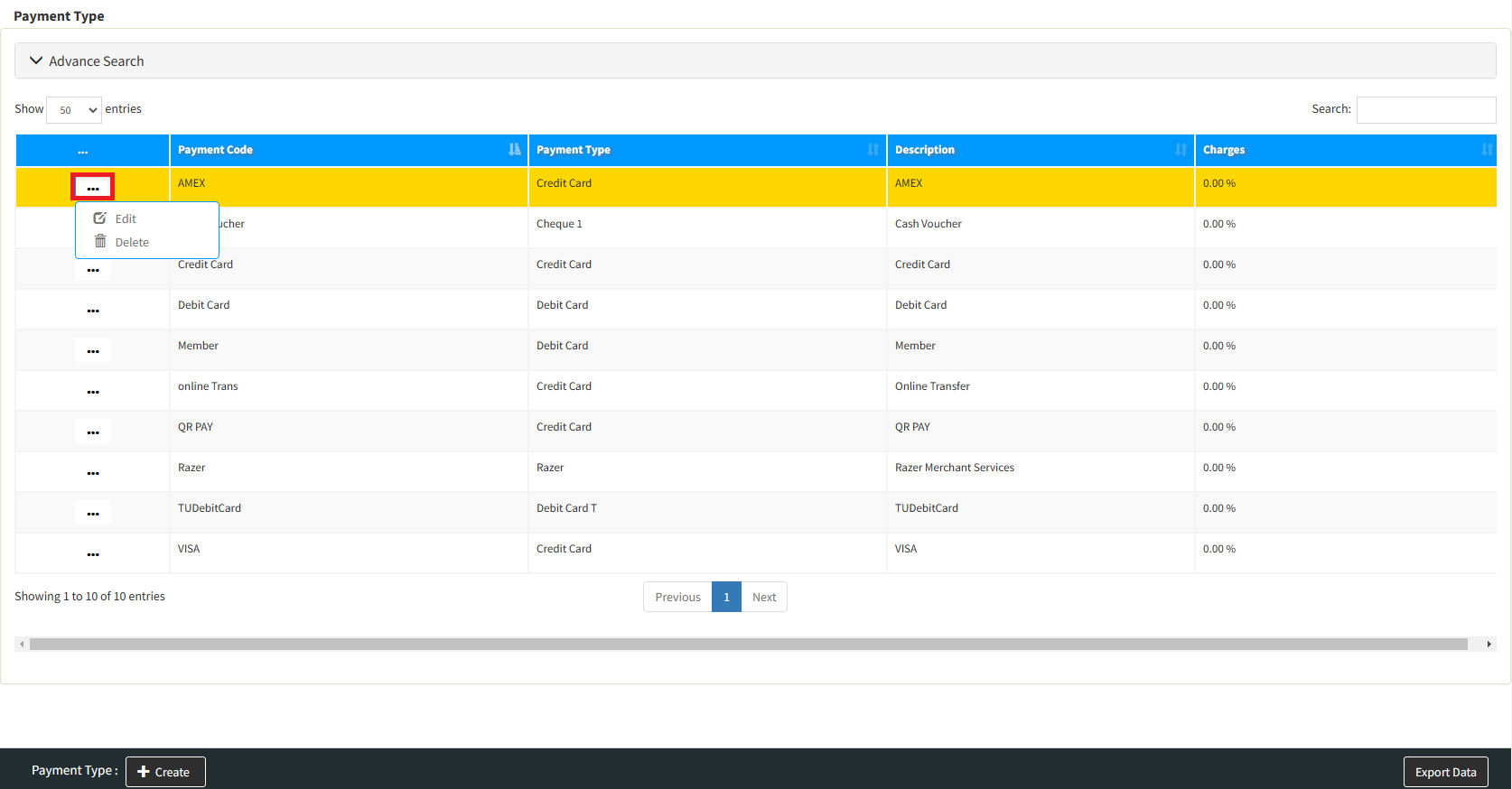
Task: Open the Show entries dropdown
Action: (x=74, y=110)
